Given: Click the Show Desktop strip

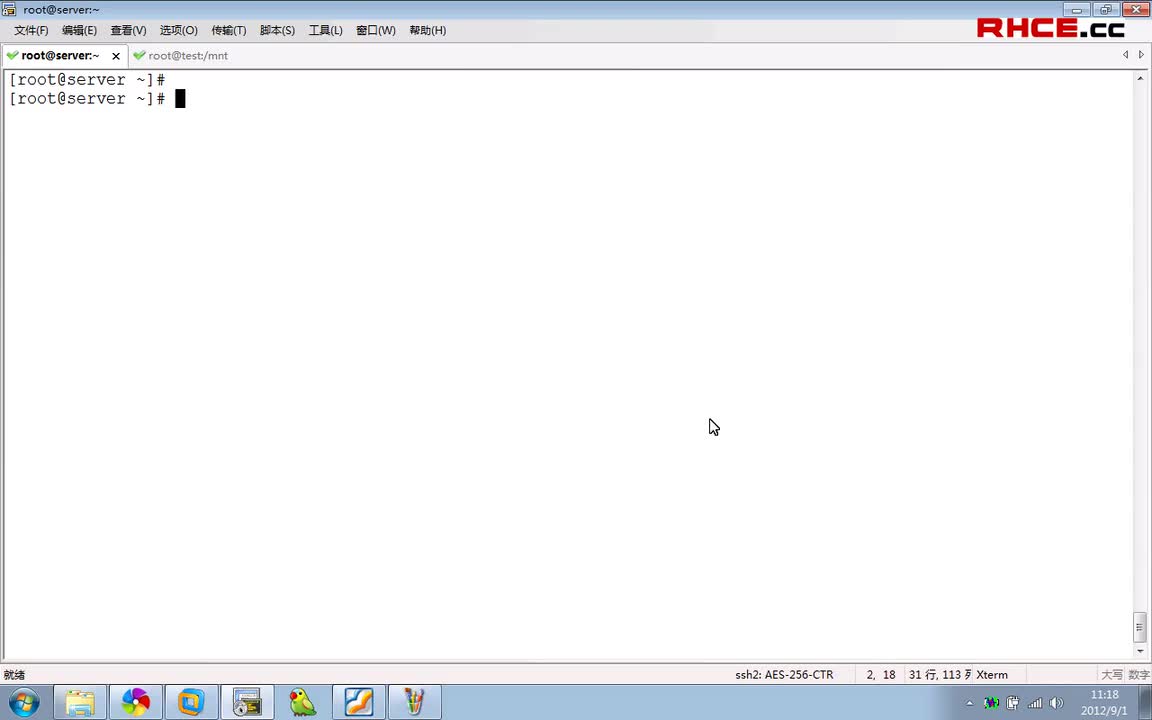Looking at the screenshot, I should tap(1145, 702).
